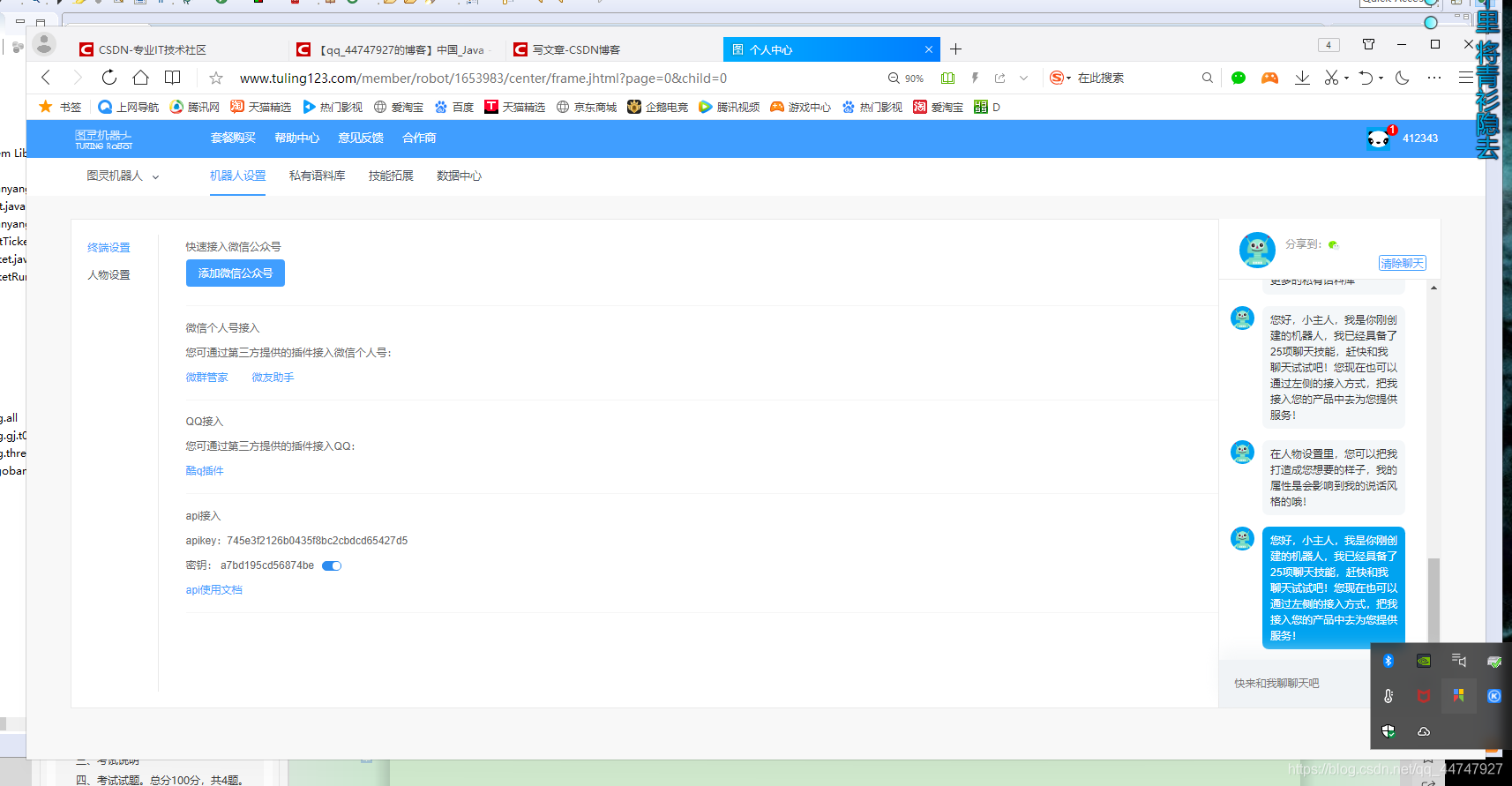Expand the undo closed tab dropdown

[1381, 78]
